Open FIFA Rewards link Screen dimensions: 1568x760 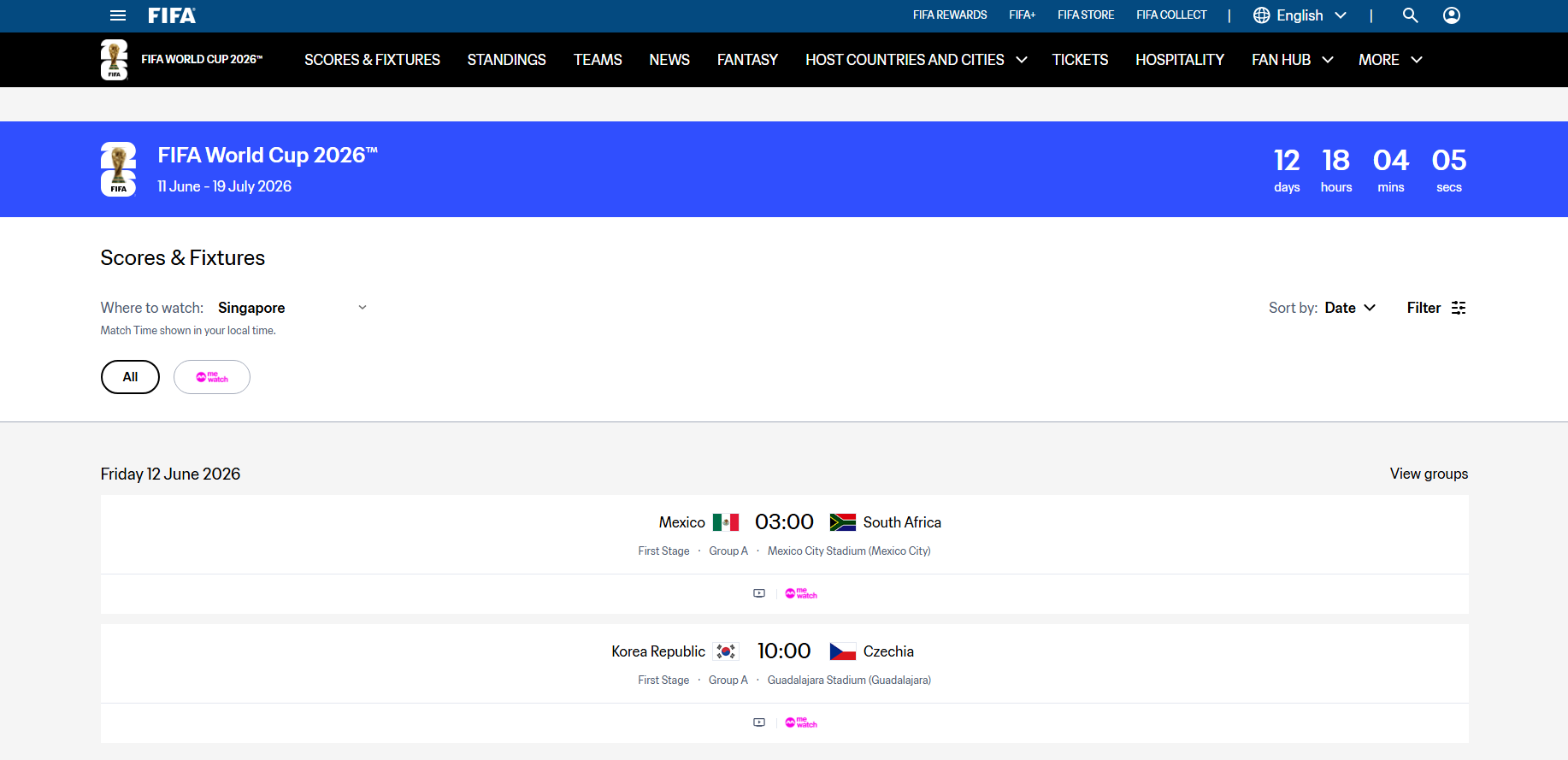[x=950, y=15]
